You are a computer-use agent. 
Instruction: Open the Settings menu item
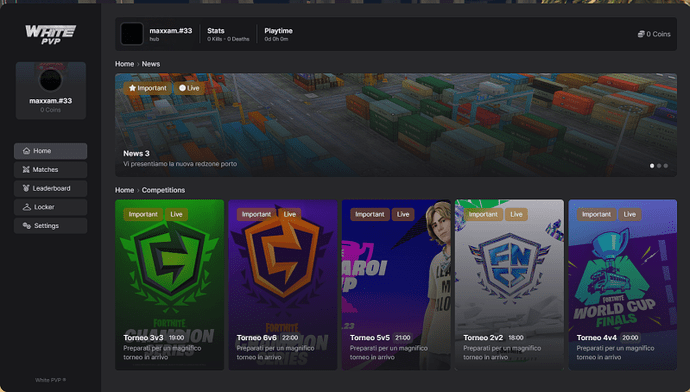[51, 226]
